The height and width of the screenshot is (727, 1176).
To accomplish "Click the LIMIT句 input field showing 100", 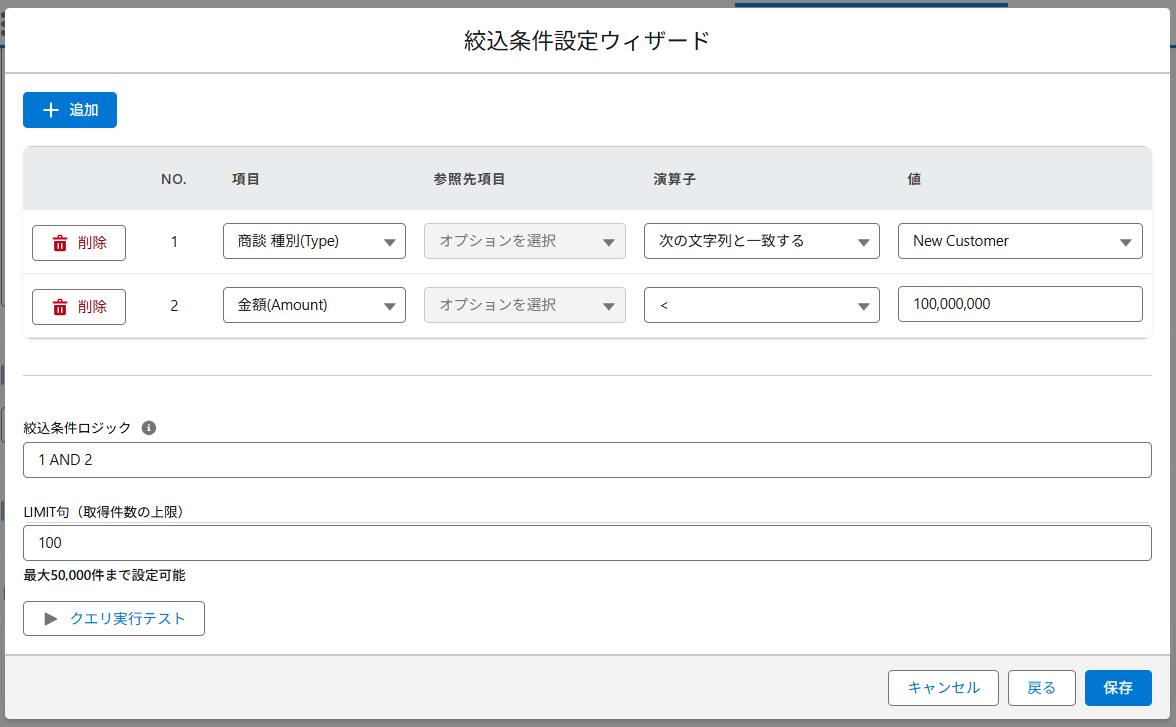I will (x=587, y=543).
